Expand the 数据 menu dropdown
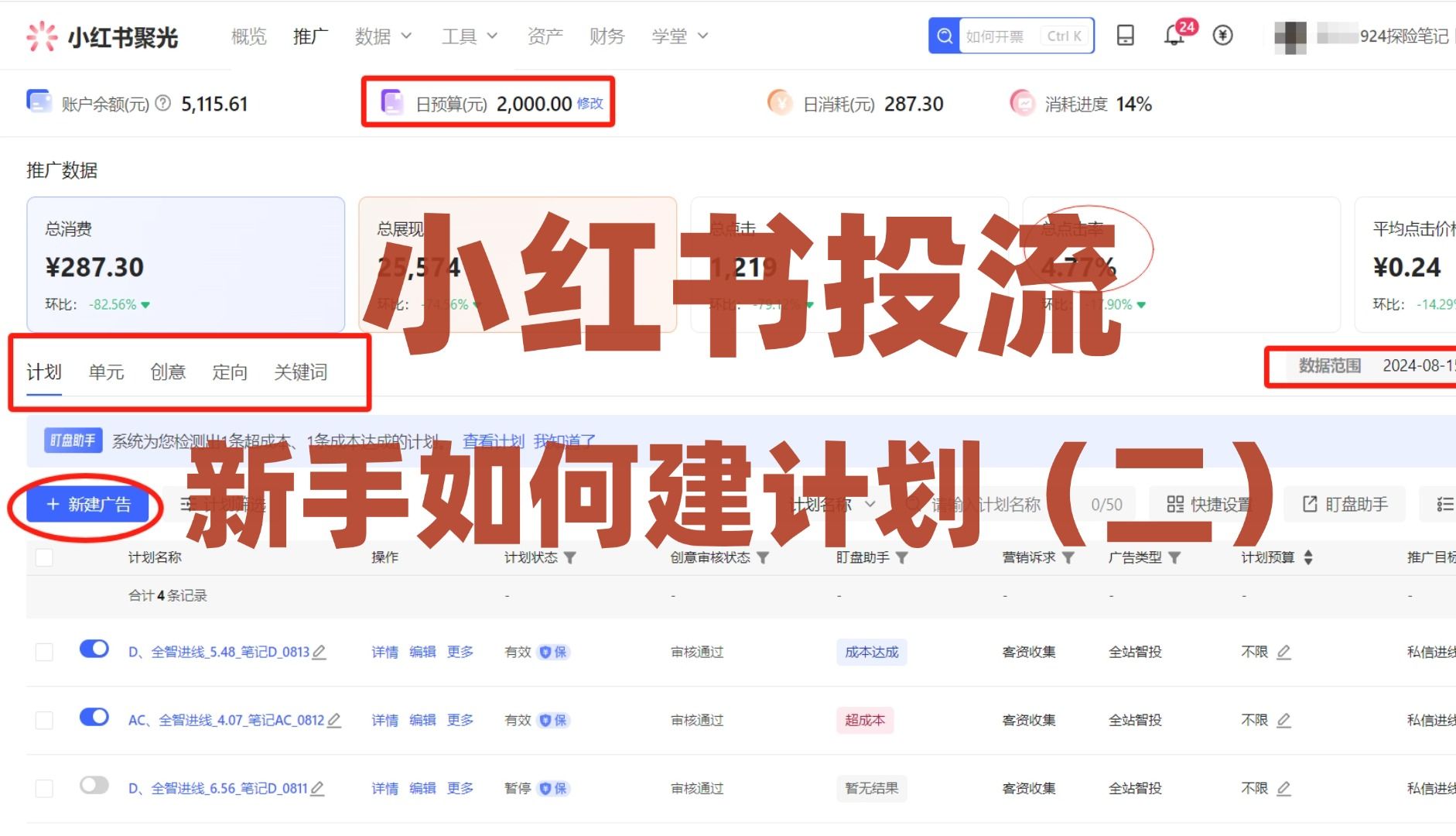1456x836 pixels. pos(384,36)
